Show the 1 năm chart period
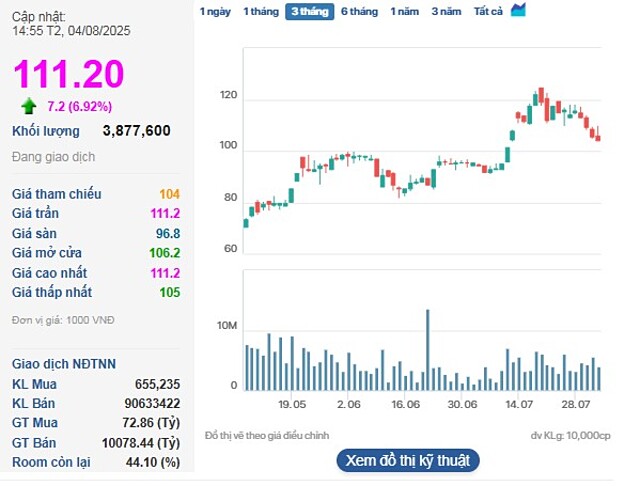Image resolution: width=640 pixels, height=486 pixels. click(405, 11)
